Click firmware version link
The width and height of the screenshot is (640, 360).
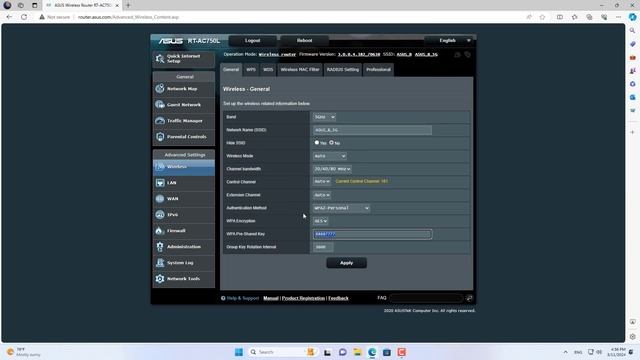click(359, 54)
